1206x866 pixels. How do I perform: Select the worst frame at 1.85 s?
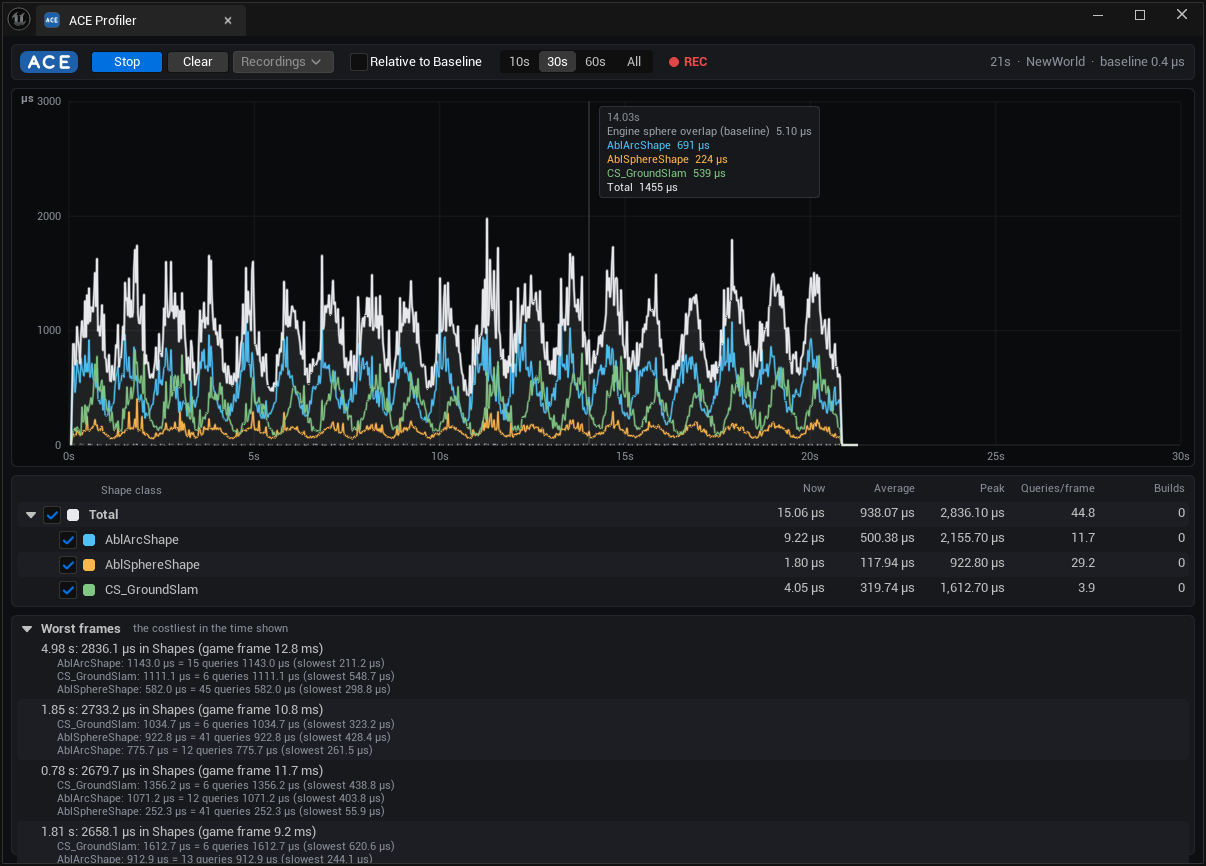click(603, 729)
